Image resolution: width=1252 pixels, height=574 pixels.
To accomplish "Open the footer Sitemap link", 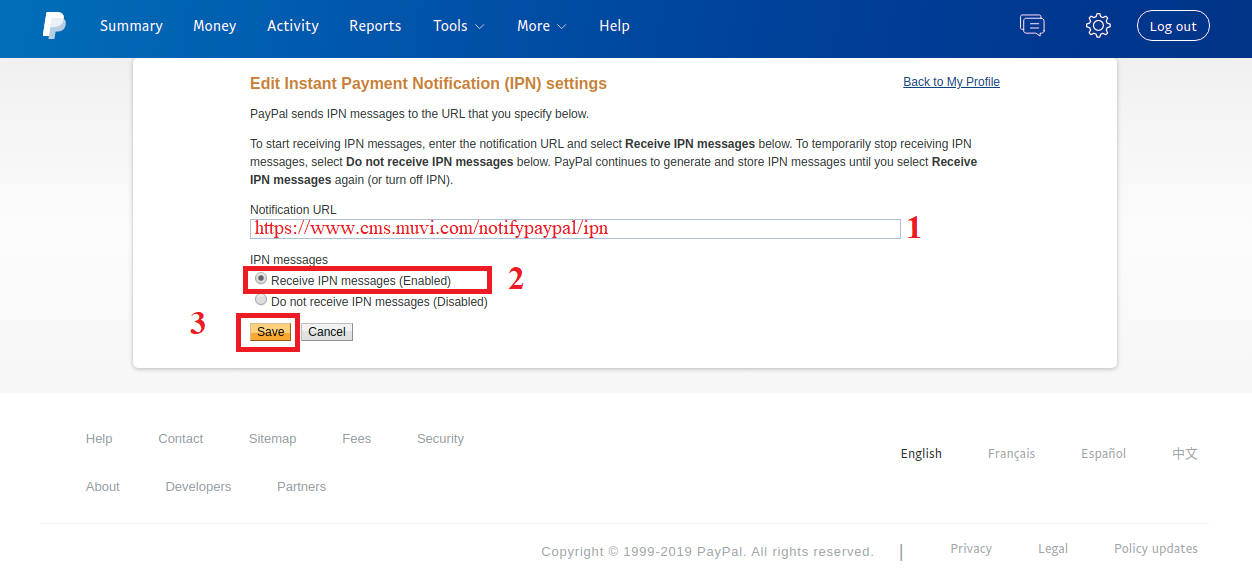I will click(x=272, y=439).
